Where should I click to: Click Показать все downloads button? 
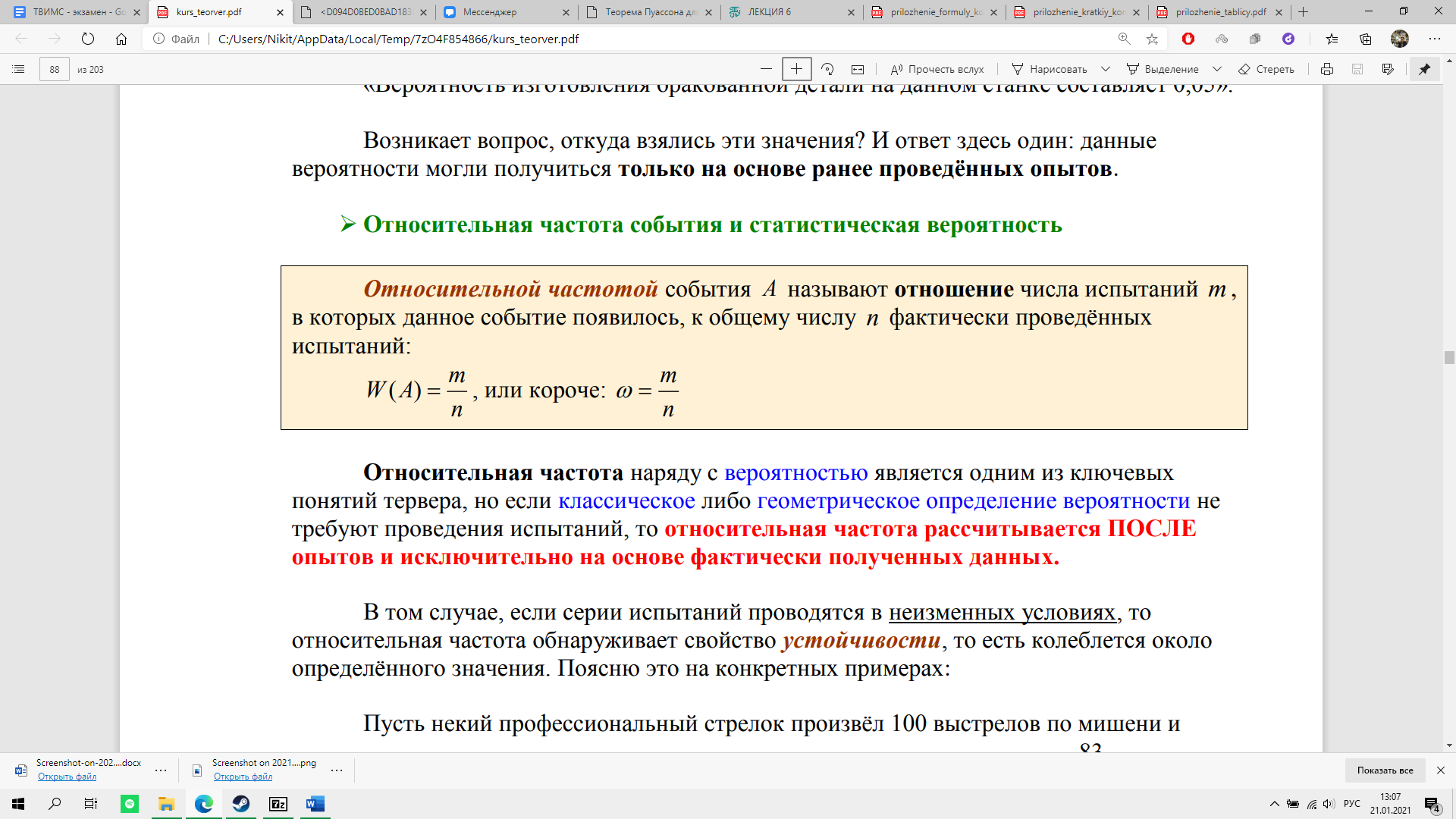1385,770
